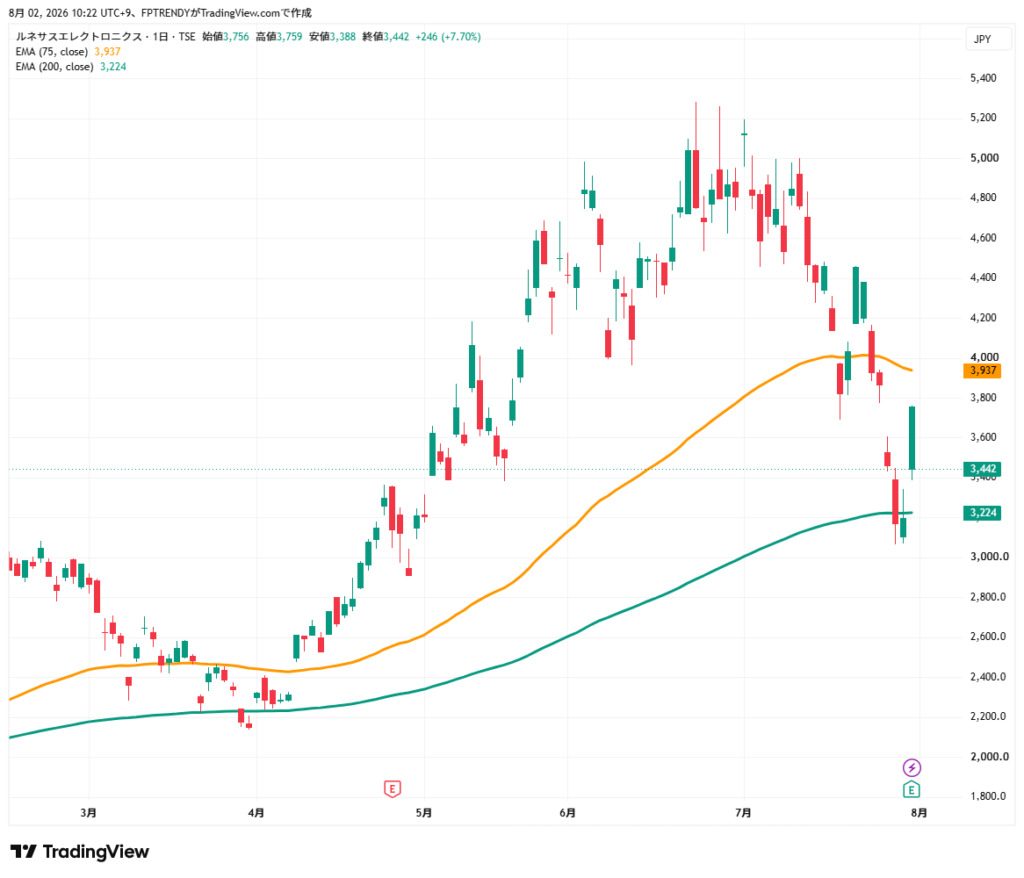The height and width of the screenshot is (878, 1024).
Task: Click the green earnings E marker
Action: point(911,789)
